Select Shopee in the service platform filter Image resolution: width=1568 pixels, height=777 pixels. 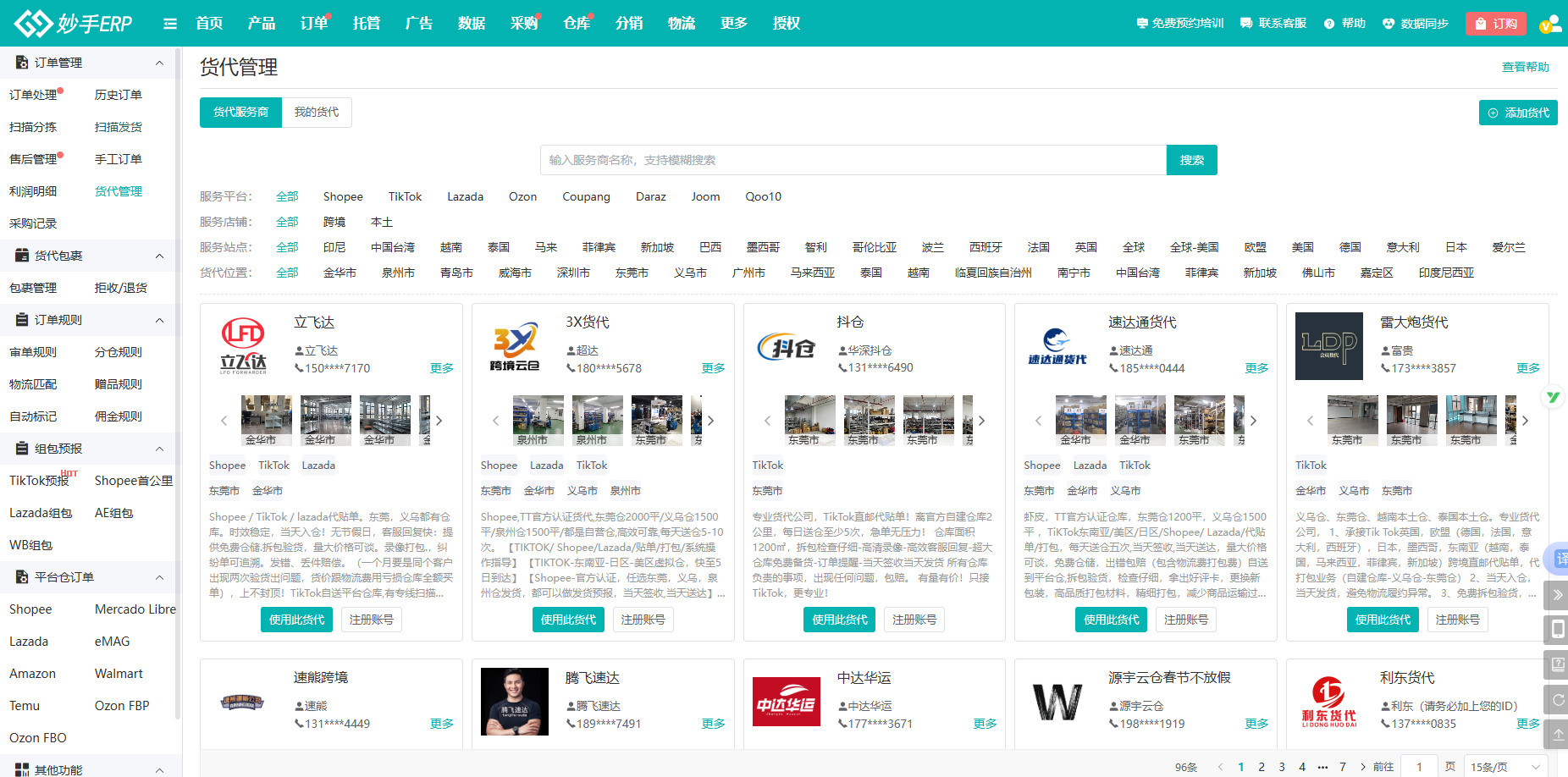pyautogui.click(x=343, y=196)
